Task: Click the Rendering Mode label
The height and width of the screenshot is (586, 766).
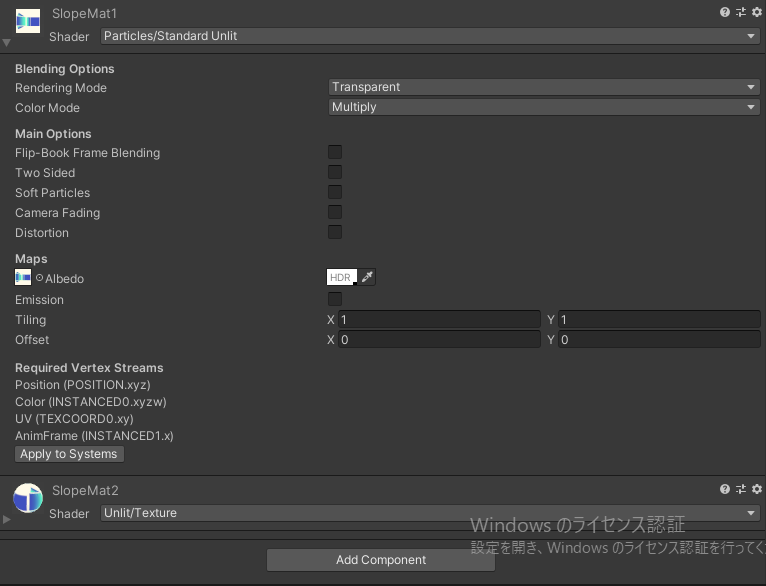Action: (61, 88)
